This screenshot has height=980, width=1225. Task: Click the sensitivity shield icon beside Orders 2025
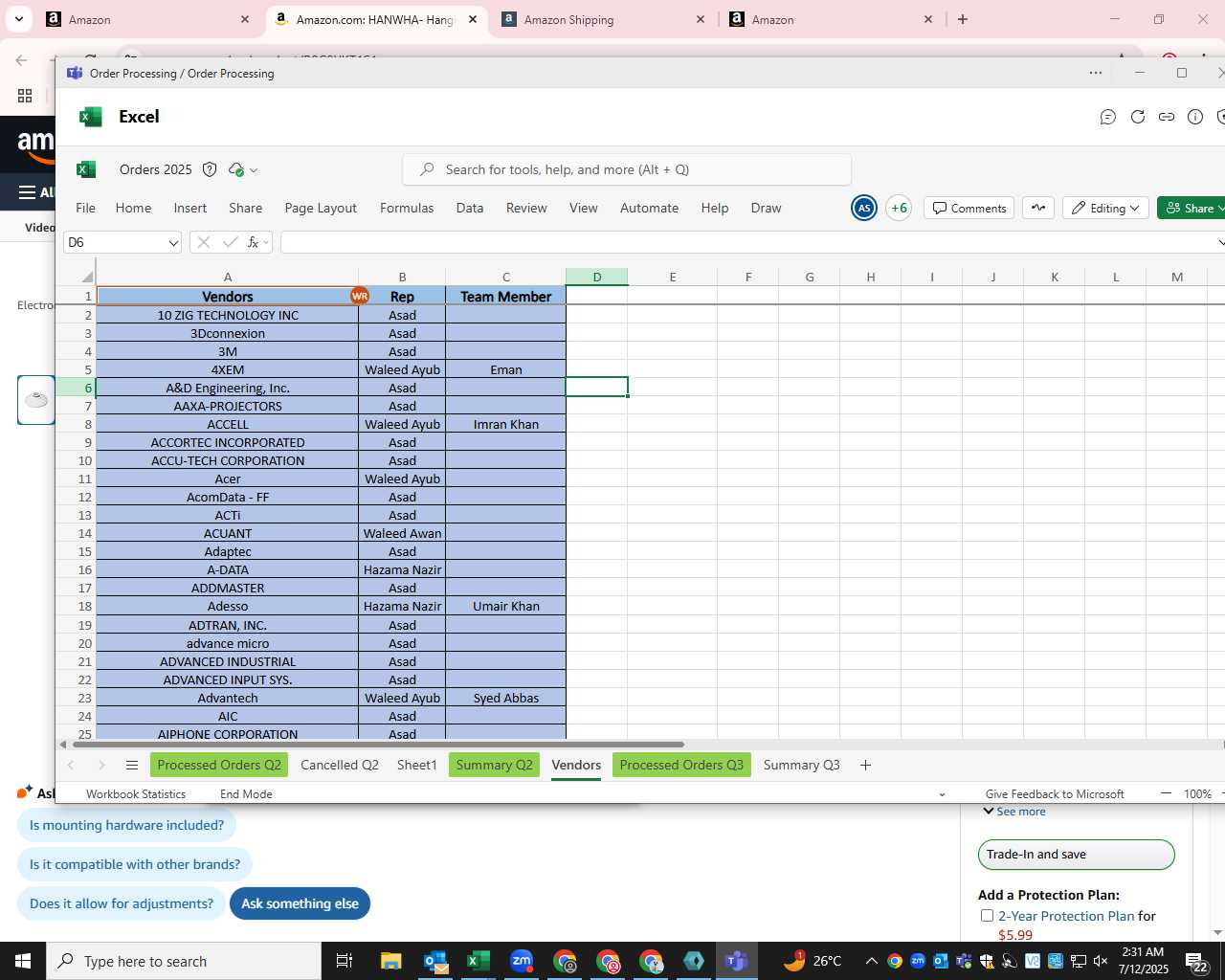click(210, 169)
